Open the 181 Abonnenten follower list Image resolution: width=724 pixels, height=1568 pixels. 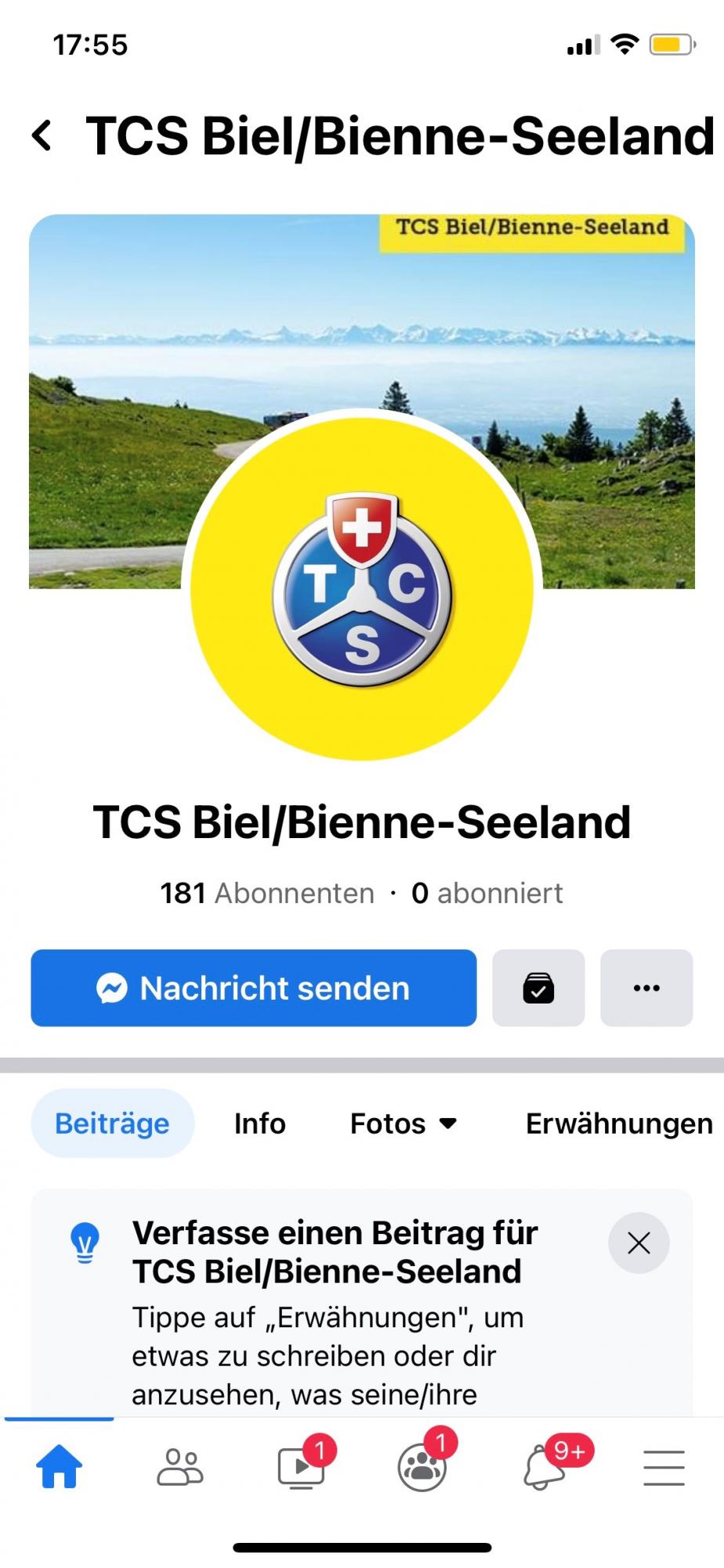click(x=267, y=893)
